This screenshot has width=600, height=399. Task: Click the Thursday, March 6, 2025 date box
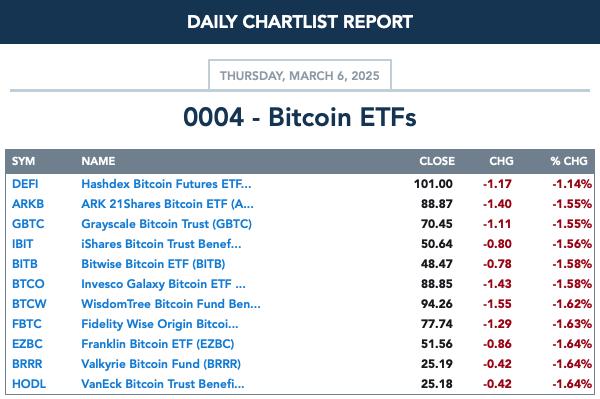tap(300, 75)
